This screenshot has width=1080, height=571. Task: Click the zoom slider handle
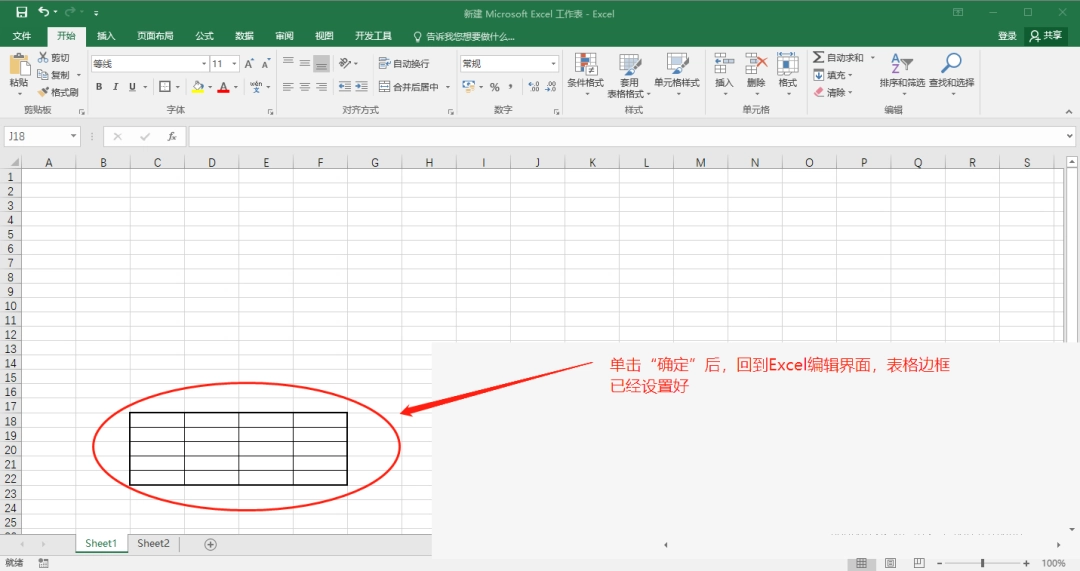click(x=982, y=563)
